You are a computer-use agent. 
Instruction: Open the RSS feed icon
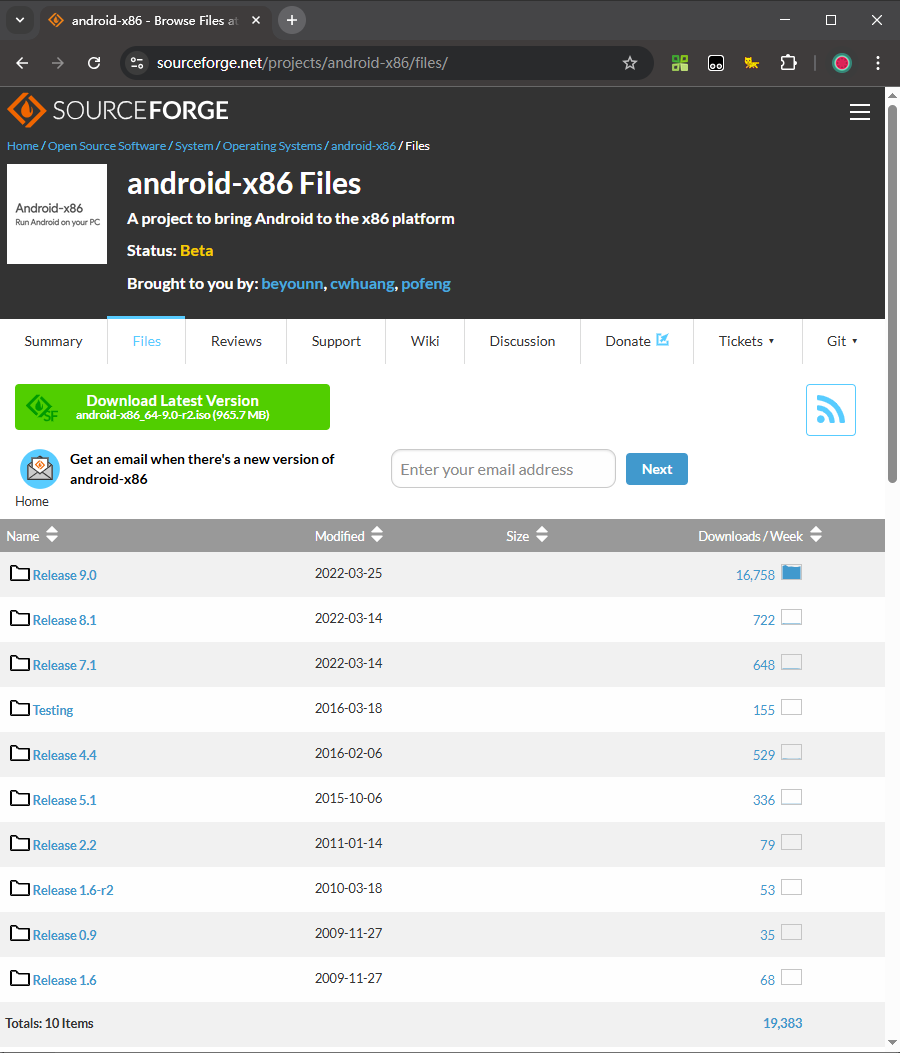831,410
